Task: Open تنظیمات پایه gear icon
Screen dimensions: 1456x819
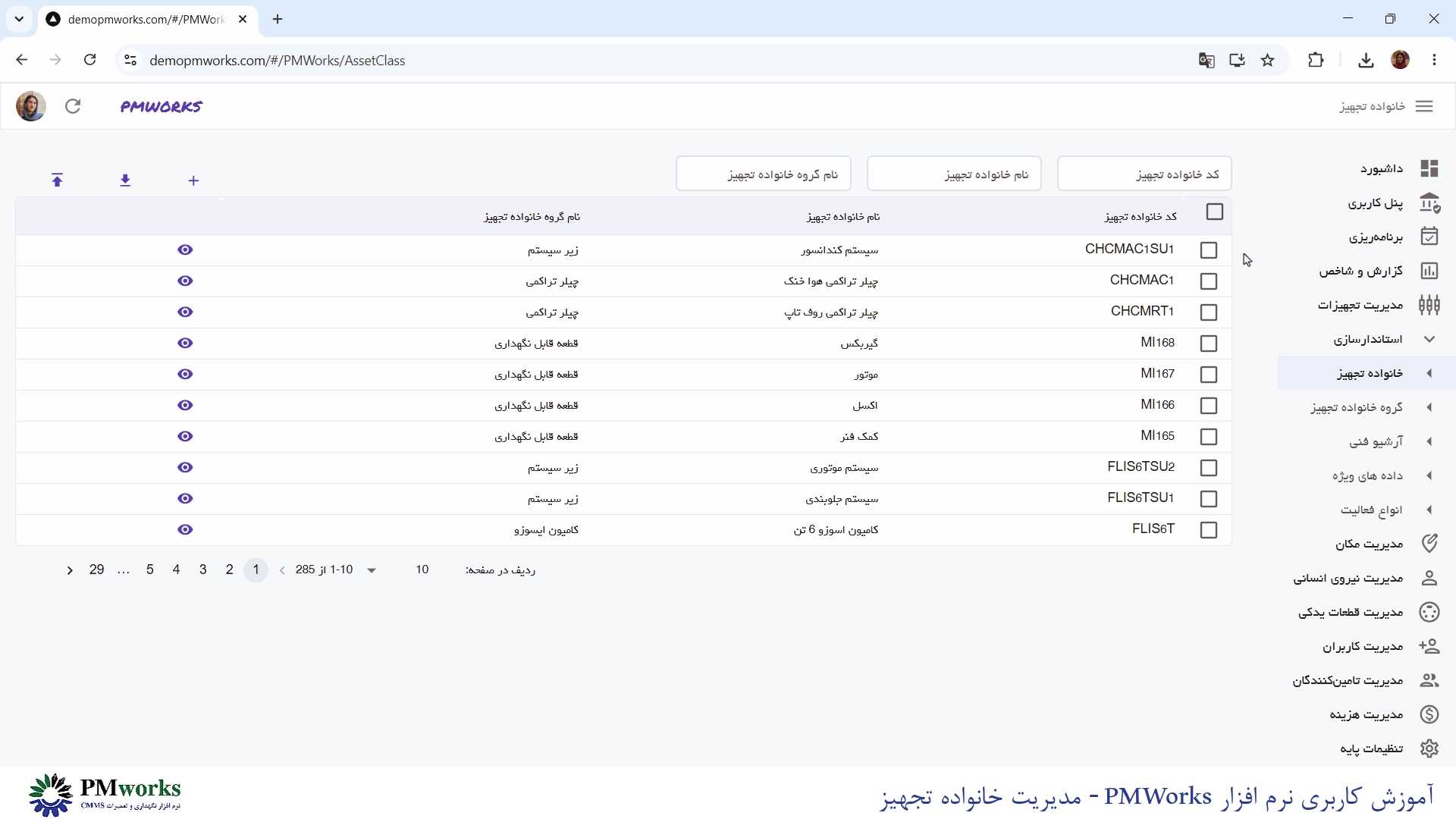Action: tap(1429, 748)
